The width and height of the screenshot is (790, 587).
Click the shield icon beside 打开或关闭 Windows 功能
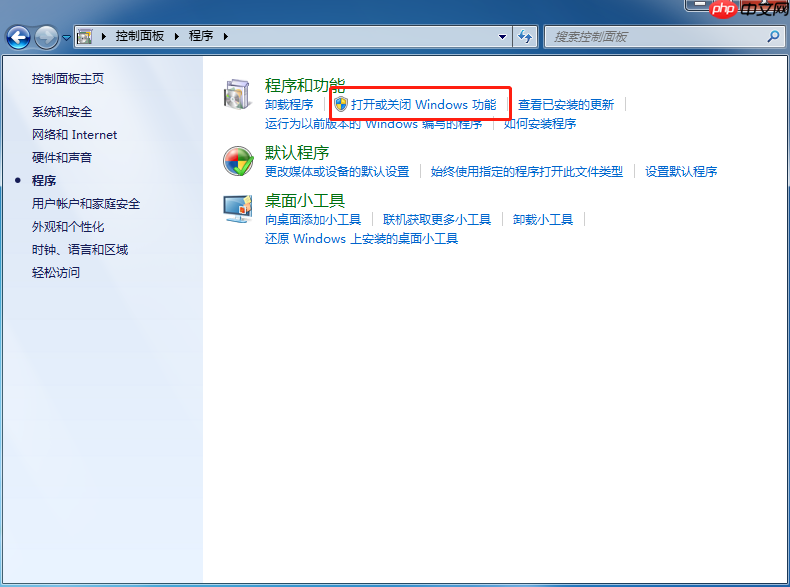pyautogui.click(x=341, y=104)
